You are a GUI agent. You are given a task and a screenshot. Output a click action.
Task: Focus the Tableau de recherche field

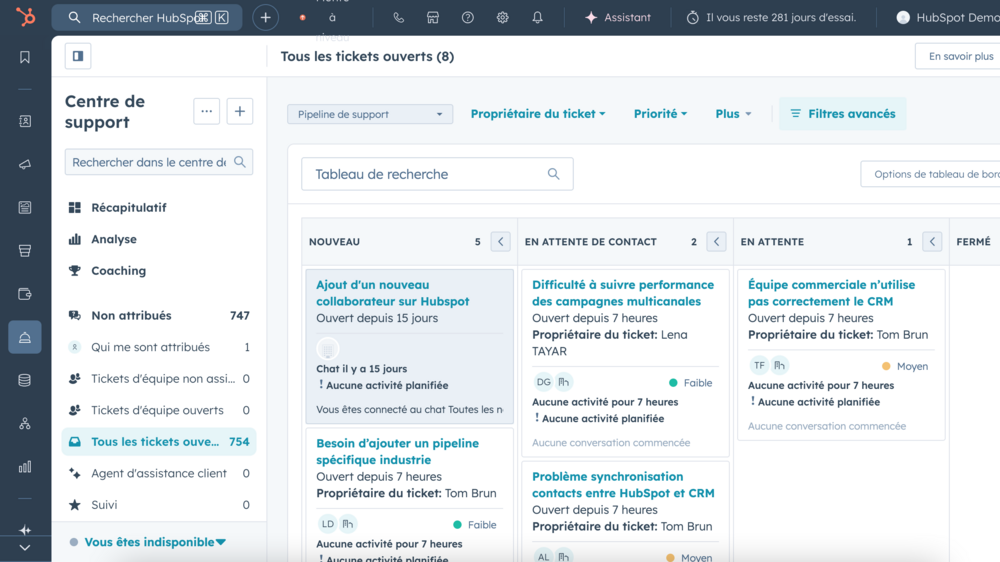point(438,174)
